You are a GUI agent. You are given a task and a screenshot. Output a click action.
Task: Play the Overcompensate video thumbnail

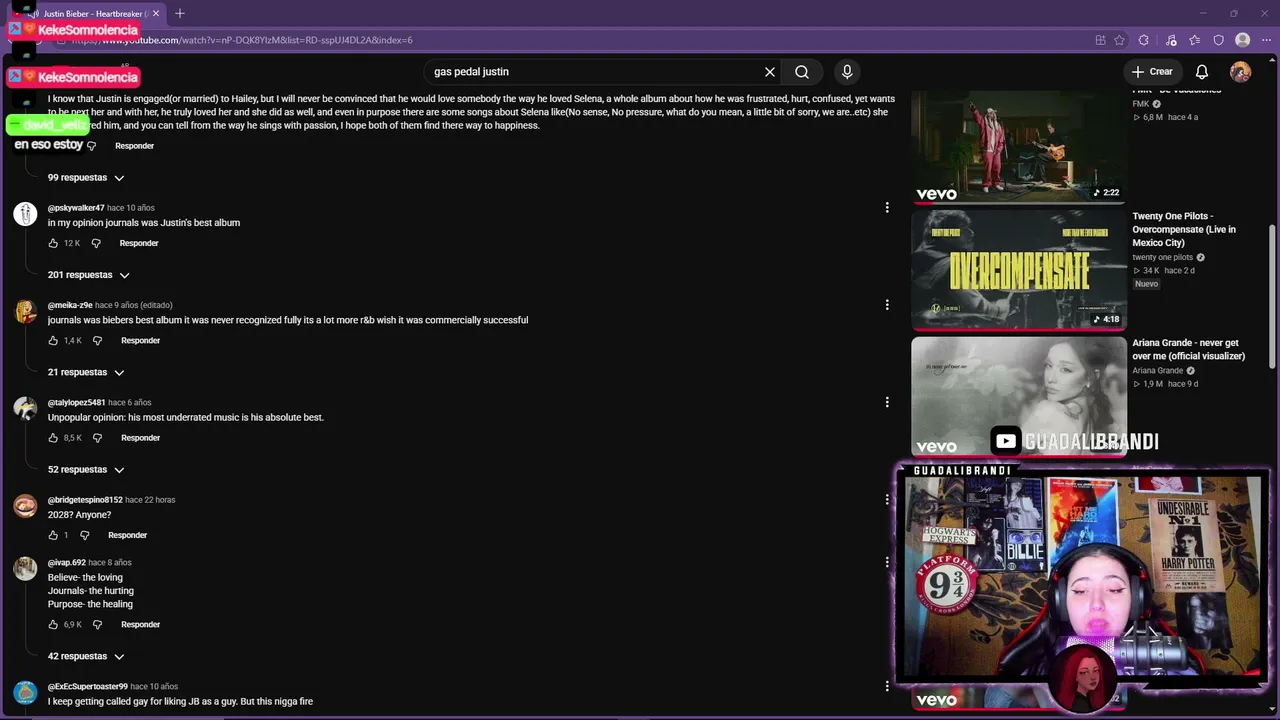1019,269
